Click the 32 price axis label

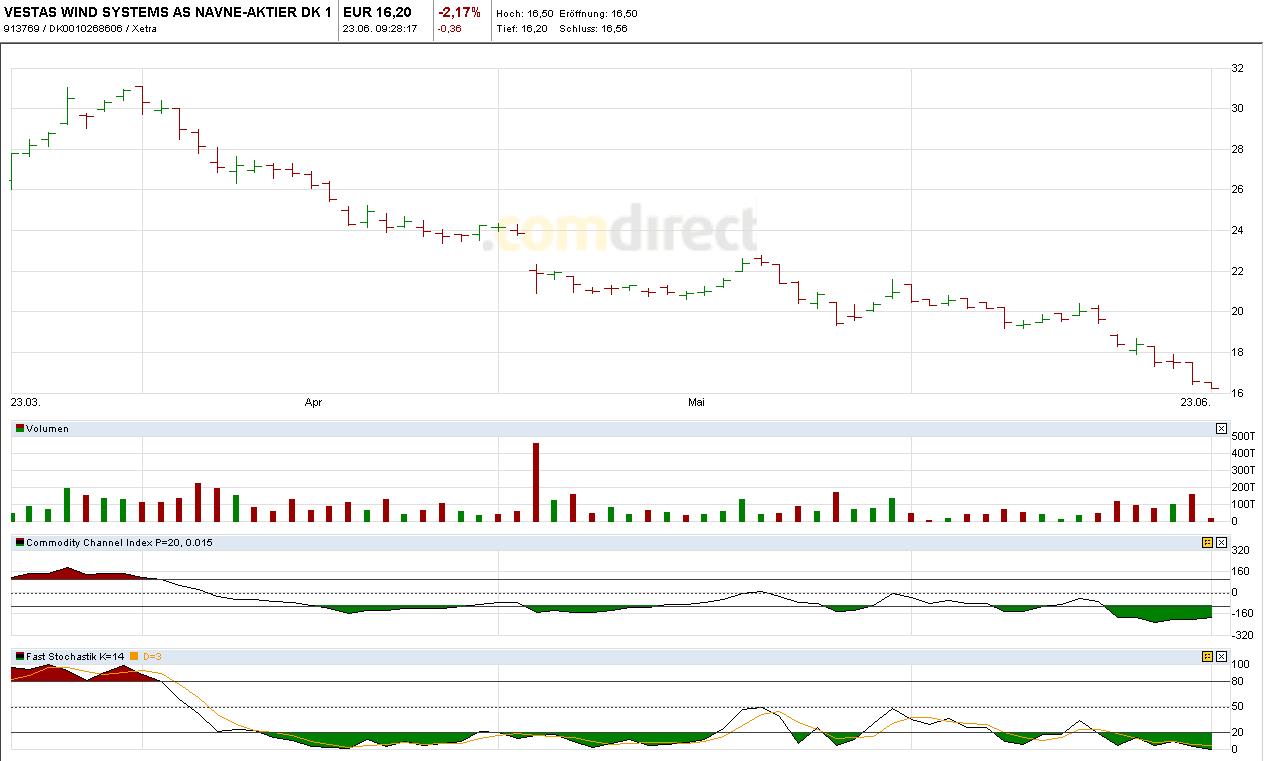click(x=1238, y=68)
